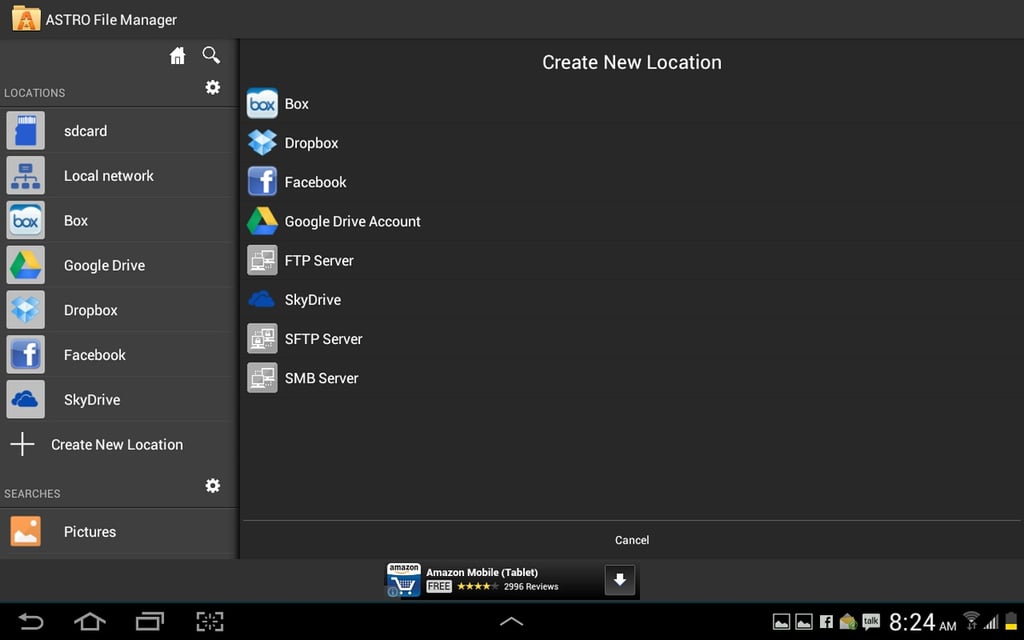Open recent apps navigation button
This screenshot has height=640, width=1024.
pyautogui.click(x=150, y=621)
